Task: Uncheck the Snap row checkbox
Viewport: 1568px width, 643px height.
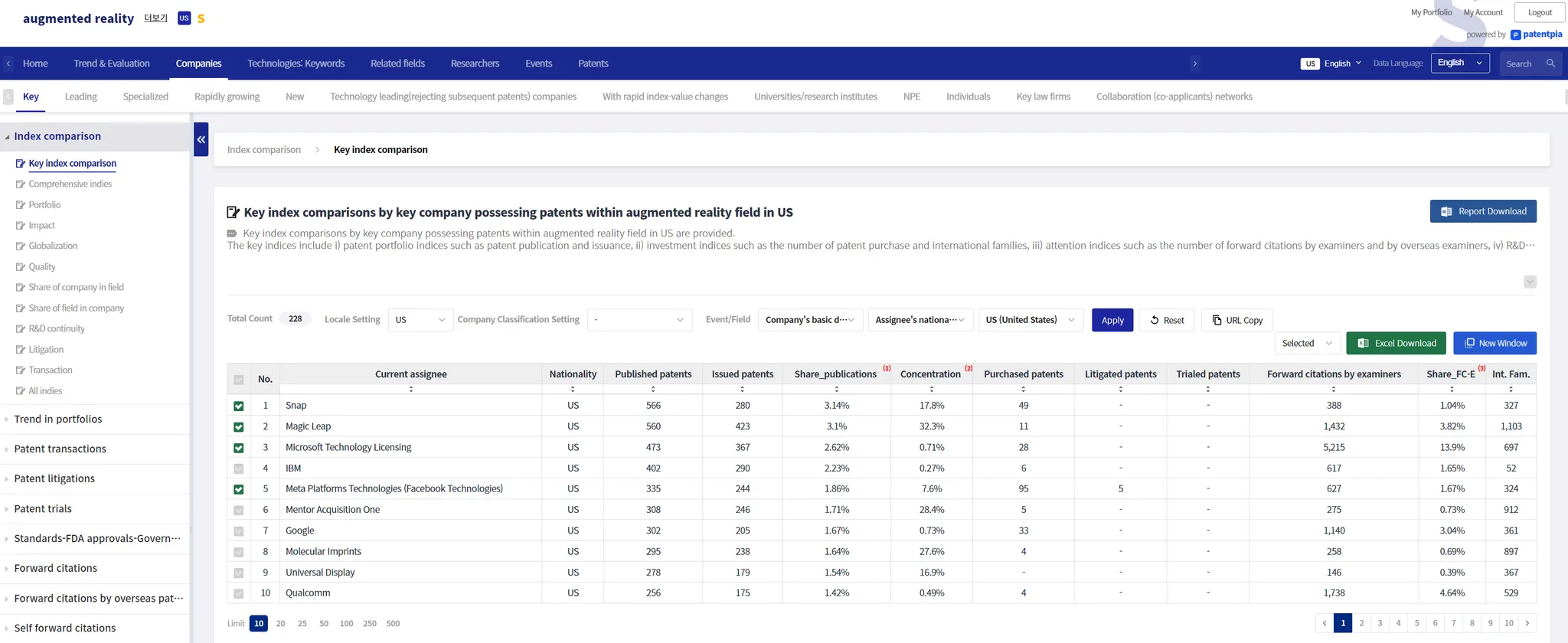Action: 239,406
